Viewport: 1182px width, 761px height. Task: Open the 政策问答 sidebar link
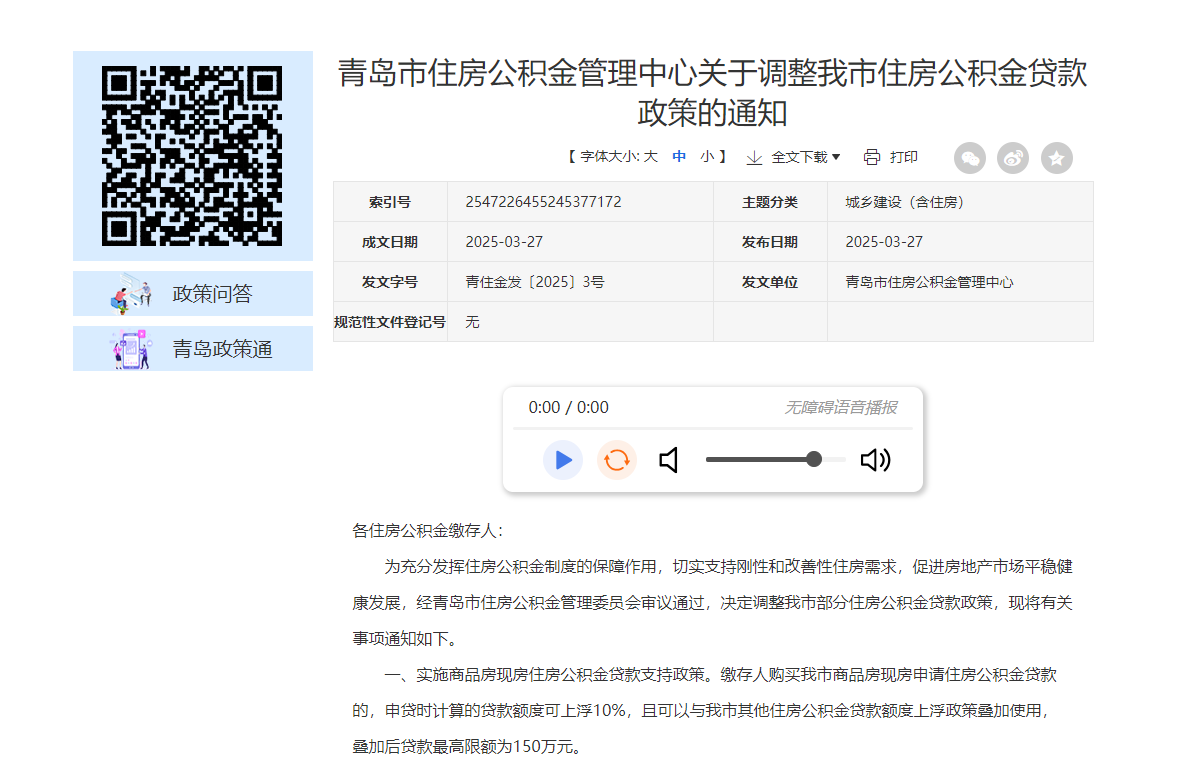212,294
